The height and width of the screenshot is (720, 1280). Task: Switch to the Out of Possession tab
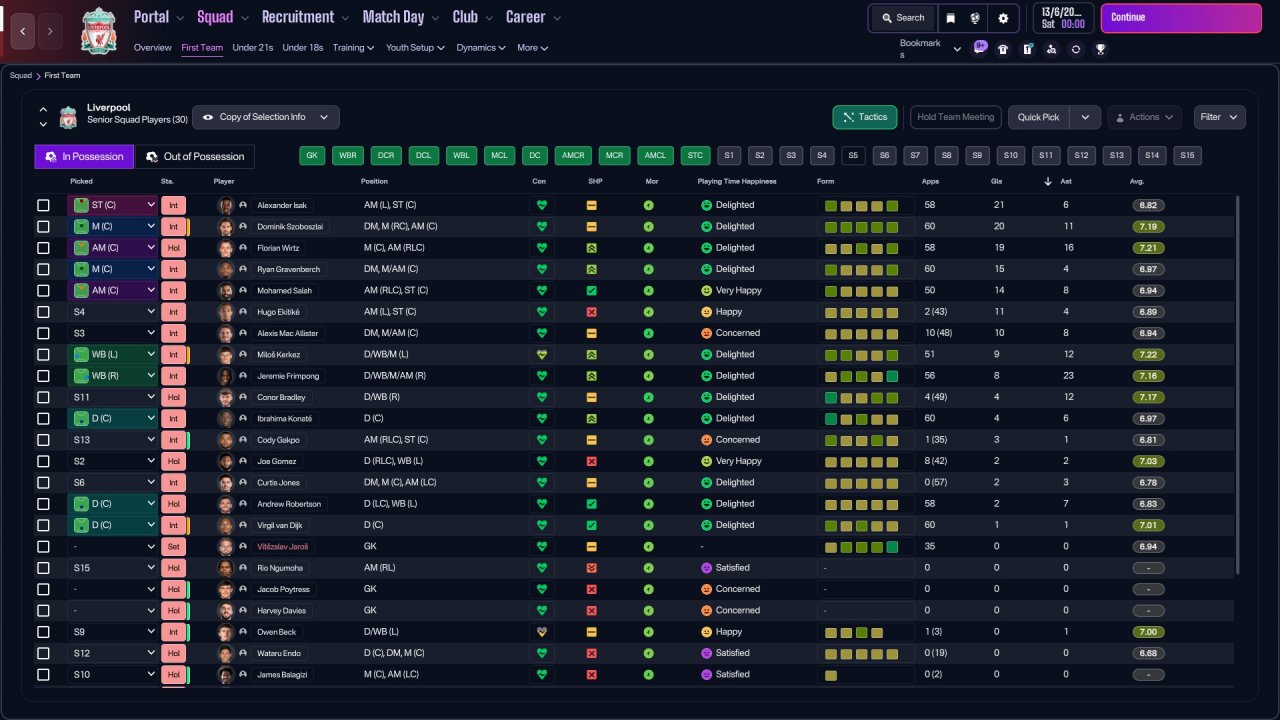point(195,157)
